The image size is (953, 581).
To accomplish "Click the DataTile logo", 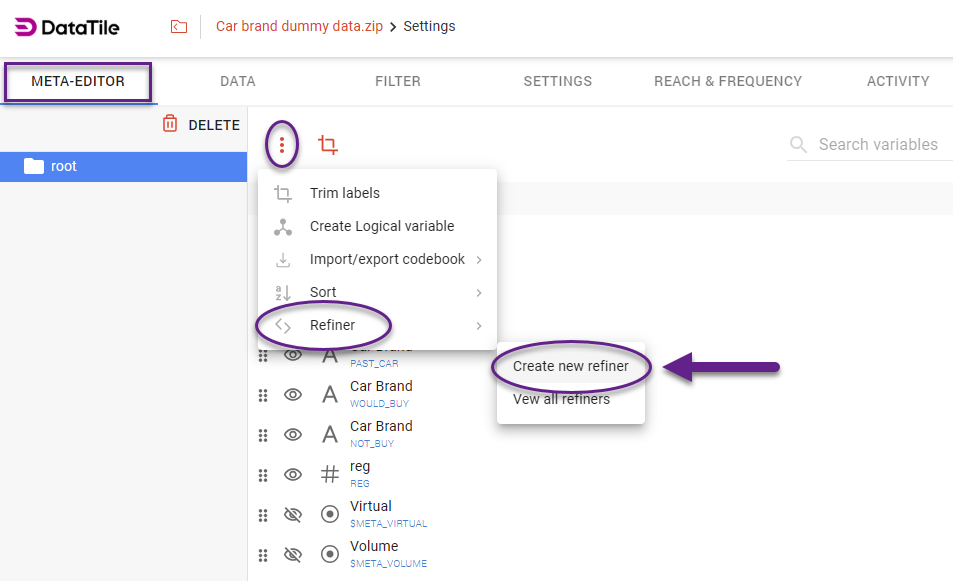I will (x=67, y=27).
